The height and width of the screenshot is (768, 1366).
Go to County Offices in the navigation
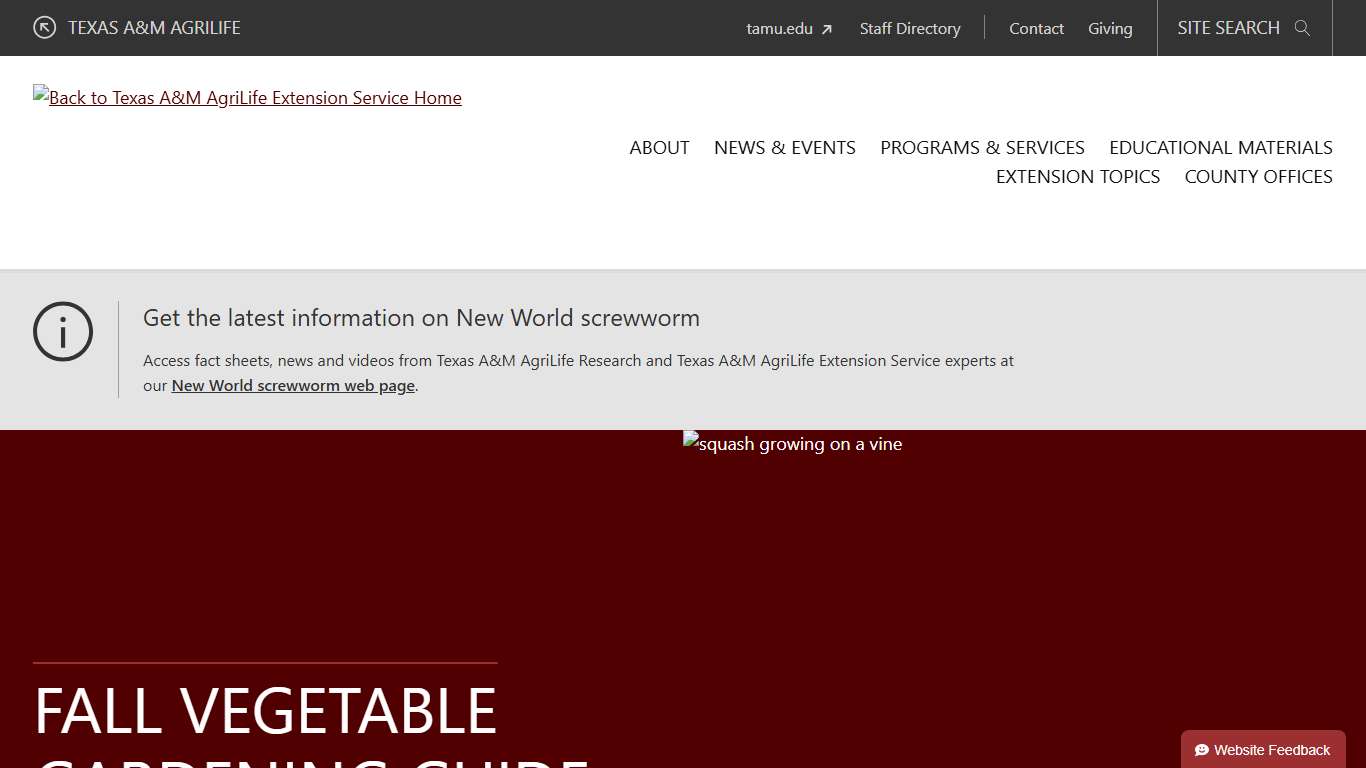[x=1258, y=177]
